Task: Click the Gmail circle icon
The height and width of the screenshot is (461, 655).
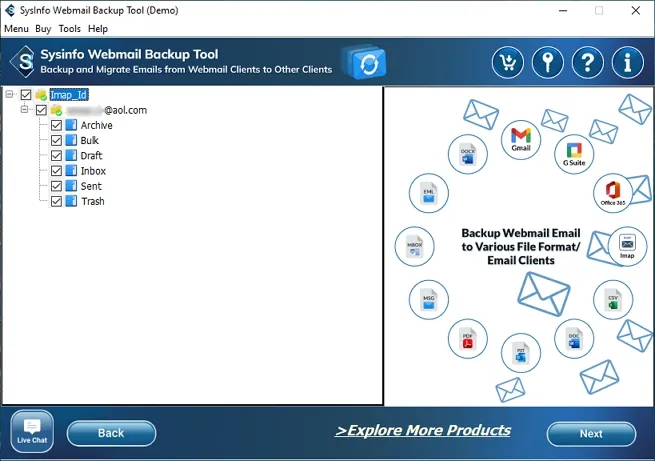Action: (521, 140)
